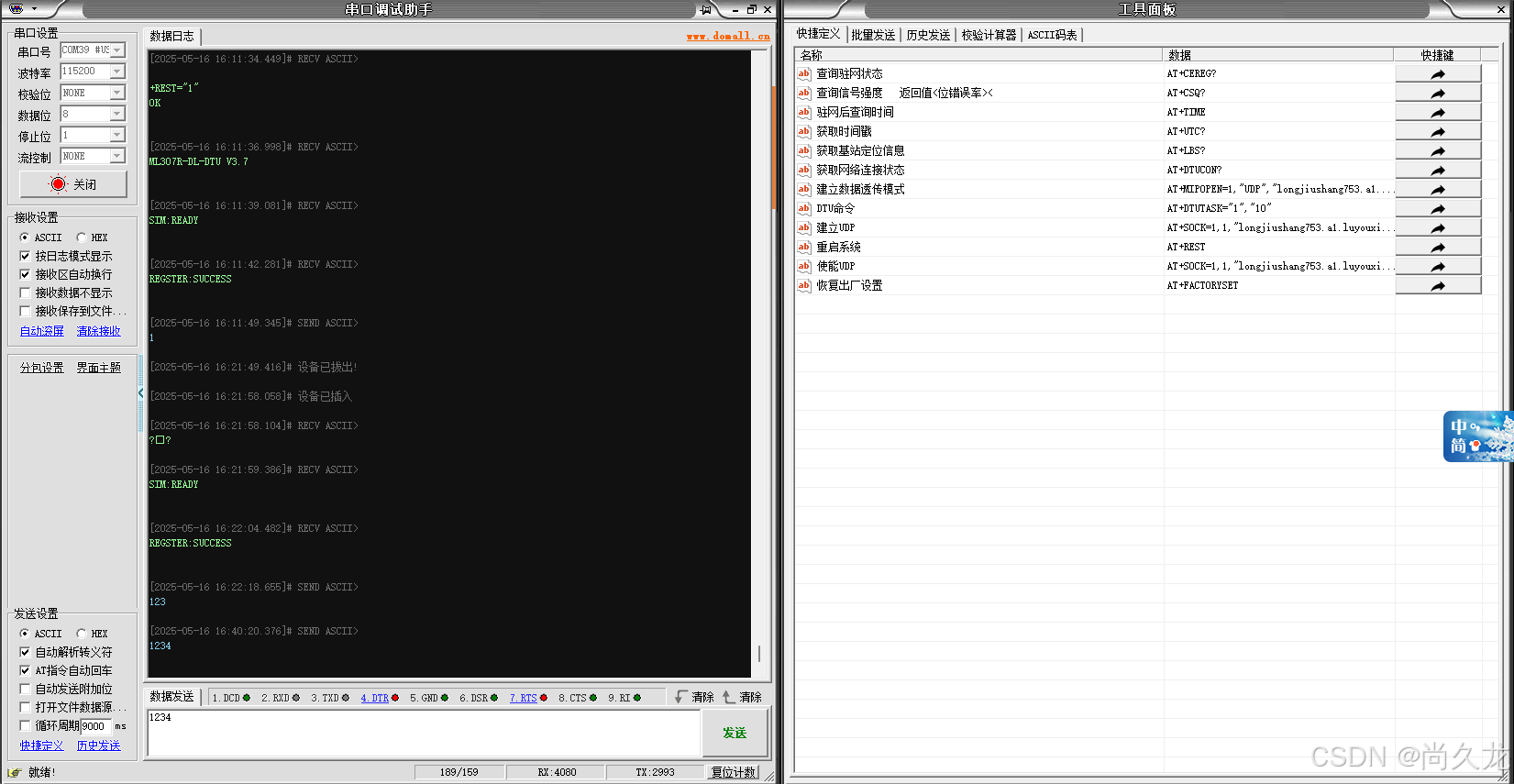Click the 循环周期 milliseconds field
The image size is (1514, 784).
click(x=95, y=725)
